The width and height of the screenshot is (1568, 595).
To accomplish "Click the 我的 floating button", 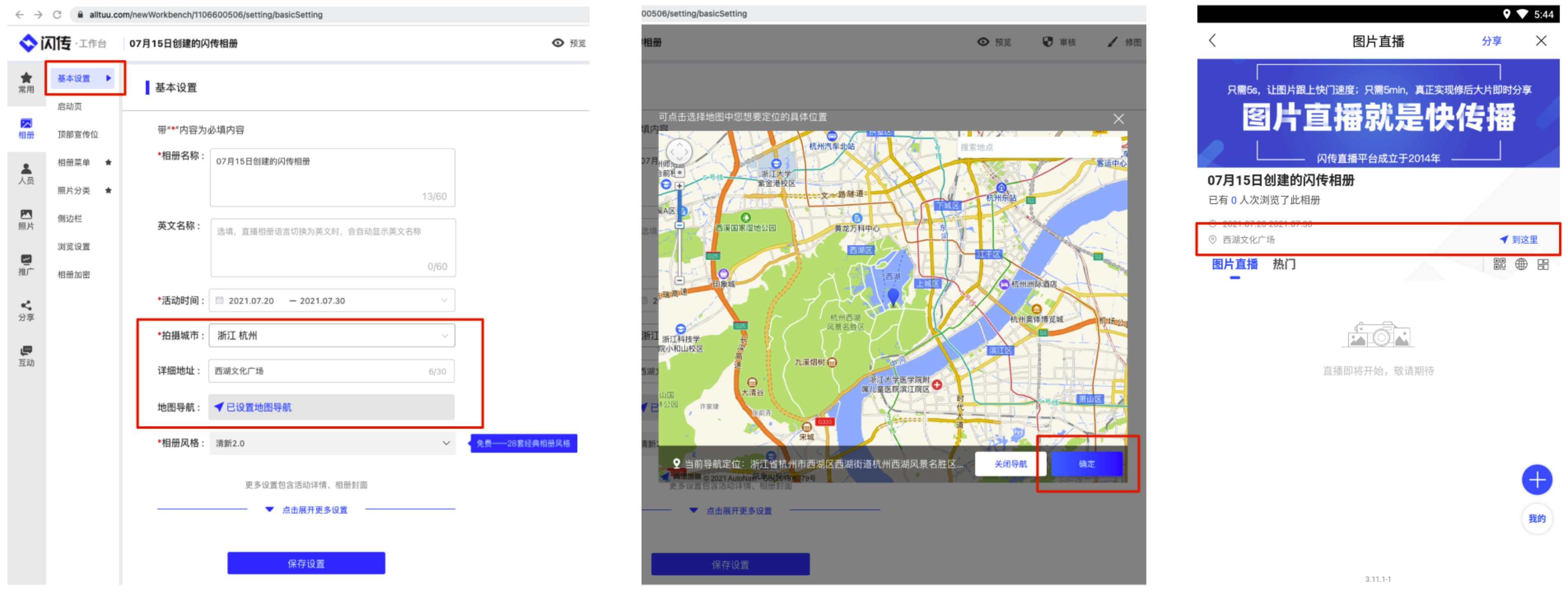I will pos(1537,519).
